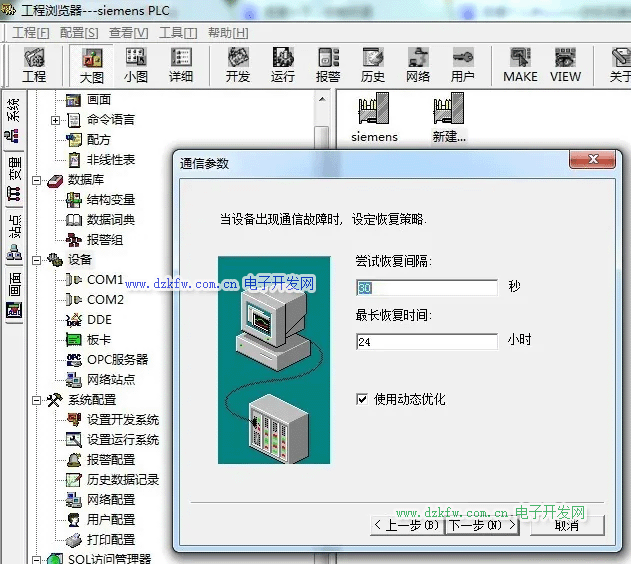Image resolution: width=631 pixels, height=564 pixels.
Task: Click the MAKE toolbar button
Action: tap(520, 65)
